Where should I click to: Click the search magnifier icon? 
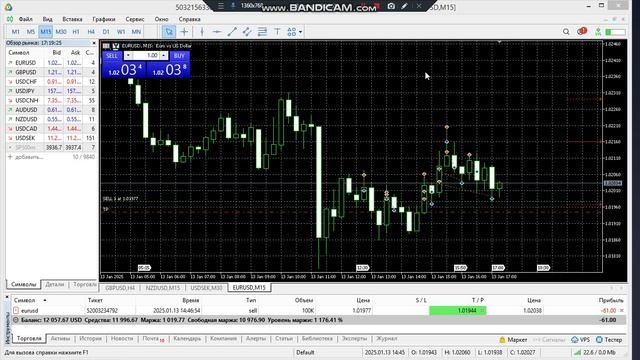[566, 31]
